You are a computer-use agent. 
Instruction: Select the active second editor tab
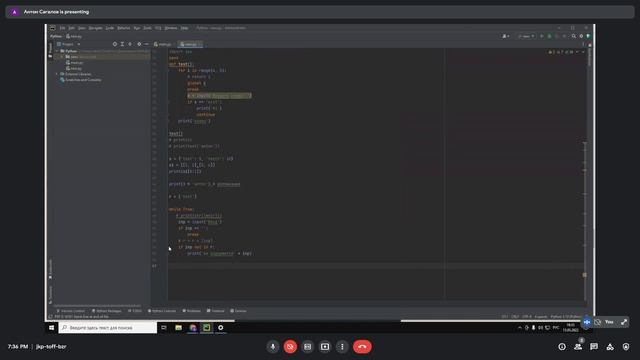(190, 44)
